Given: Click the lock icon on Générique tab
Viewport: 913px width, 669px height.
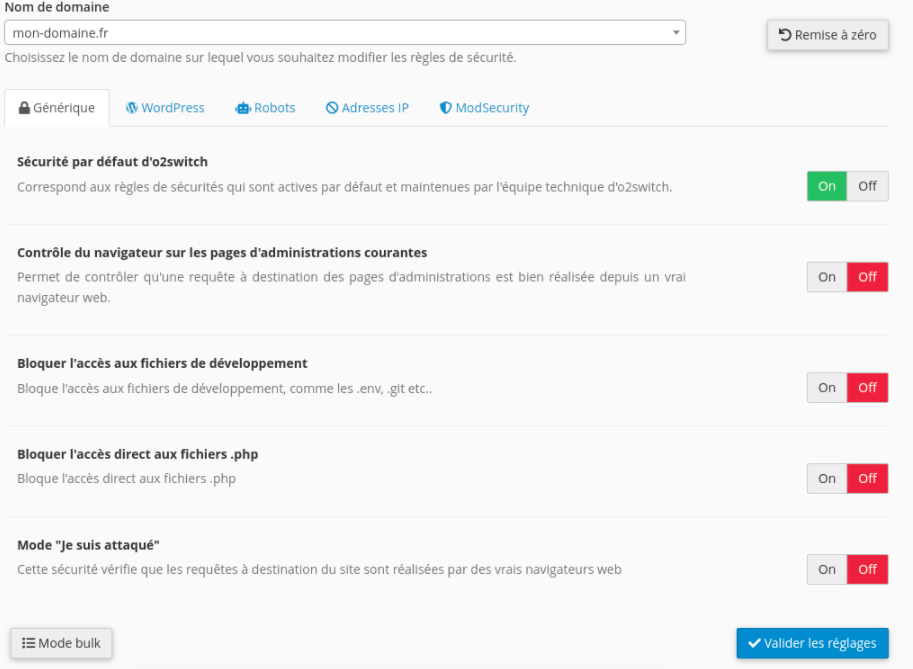Looking at the screenshot, I should [x=24, y=108].
